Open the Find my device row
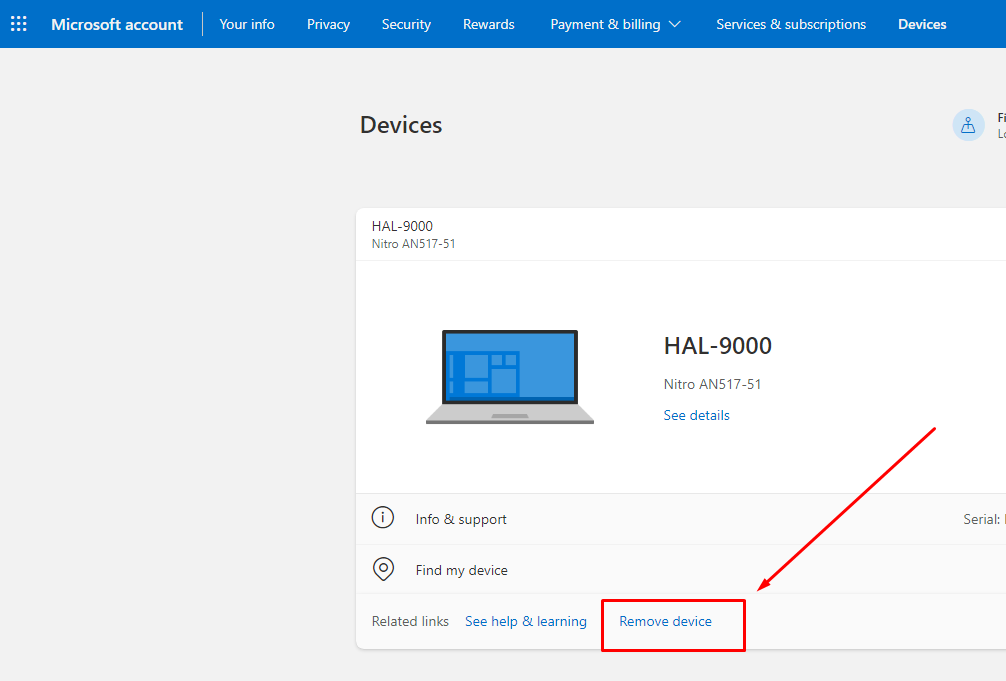The height and width of the screenshot is (681, 1006). pos(681,569)
